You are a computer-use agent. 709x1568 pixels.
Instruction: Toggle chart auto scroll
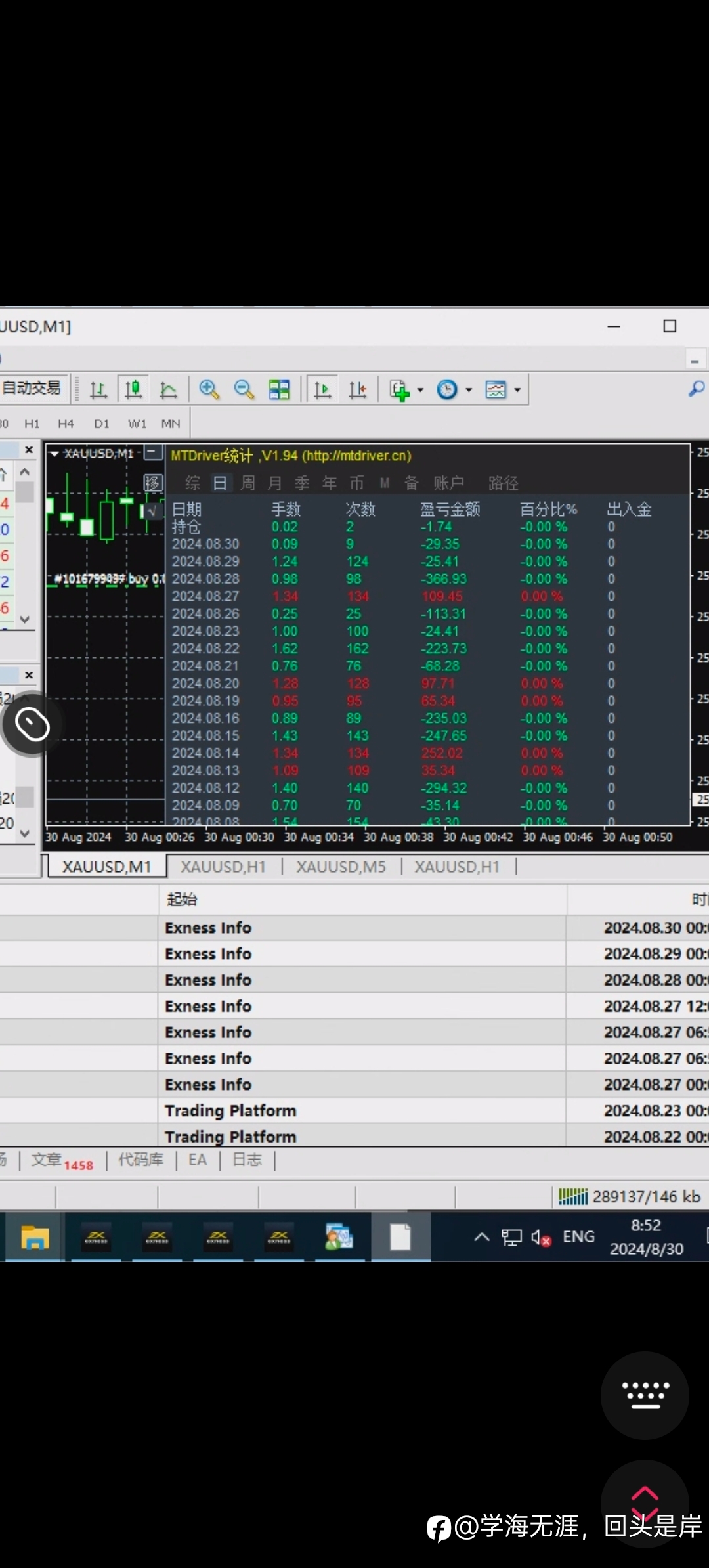click(x=322, y=390)
